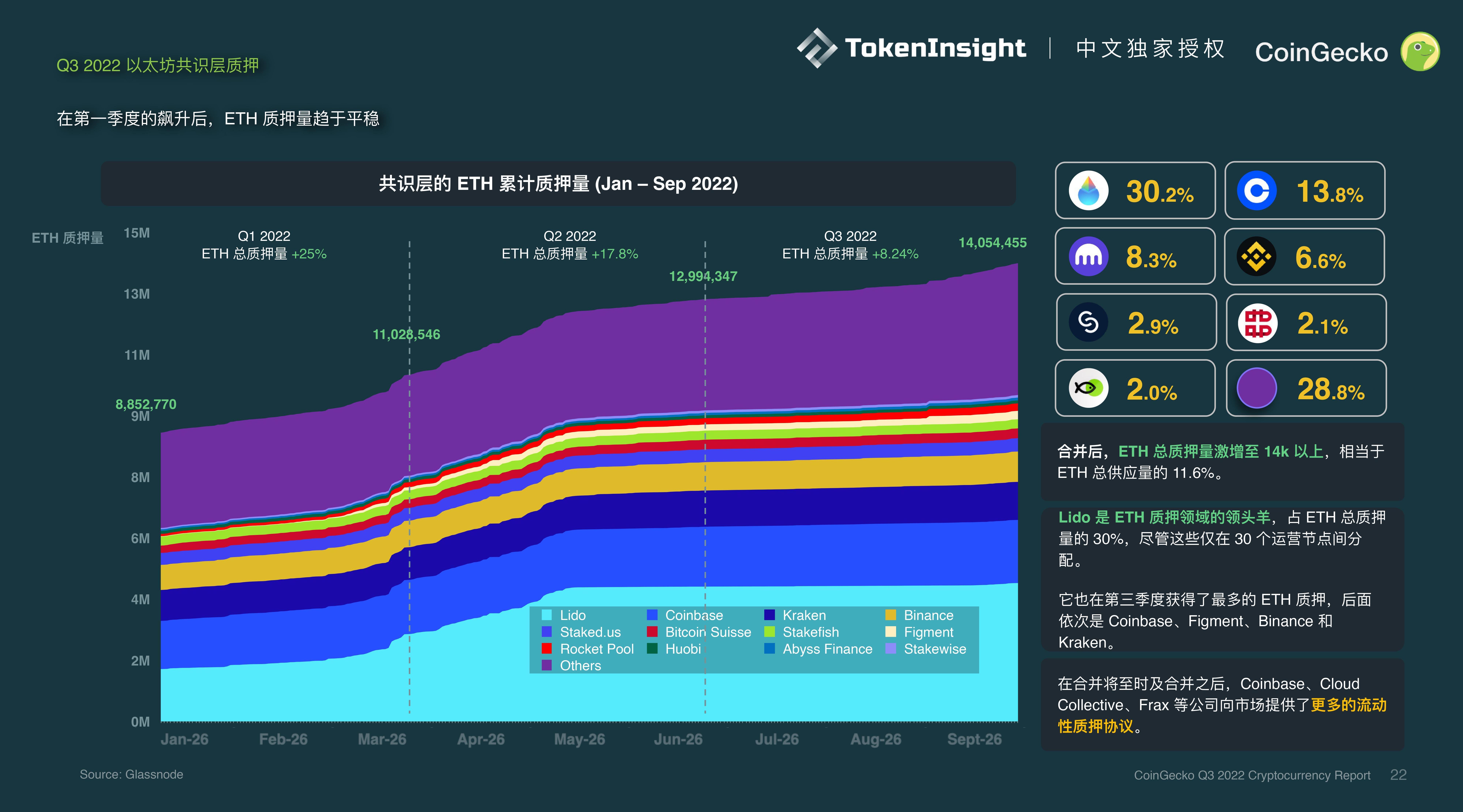Click the Lido 是 ETH green highlighted text

tap(1164, 517)
